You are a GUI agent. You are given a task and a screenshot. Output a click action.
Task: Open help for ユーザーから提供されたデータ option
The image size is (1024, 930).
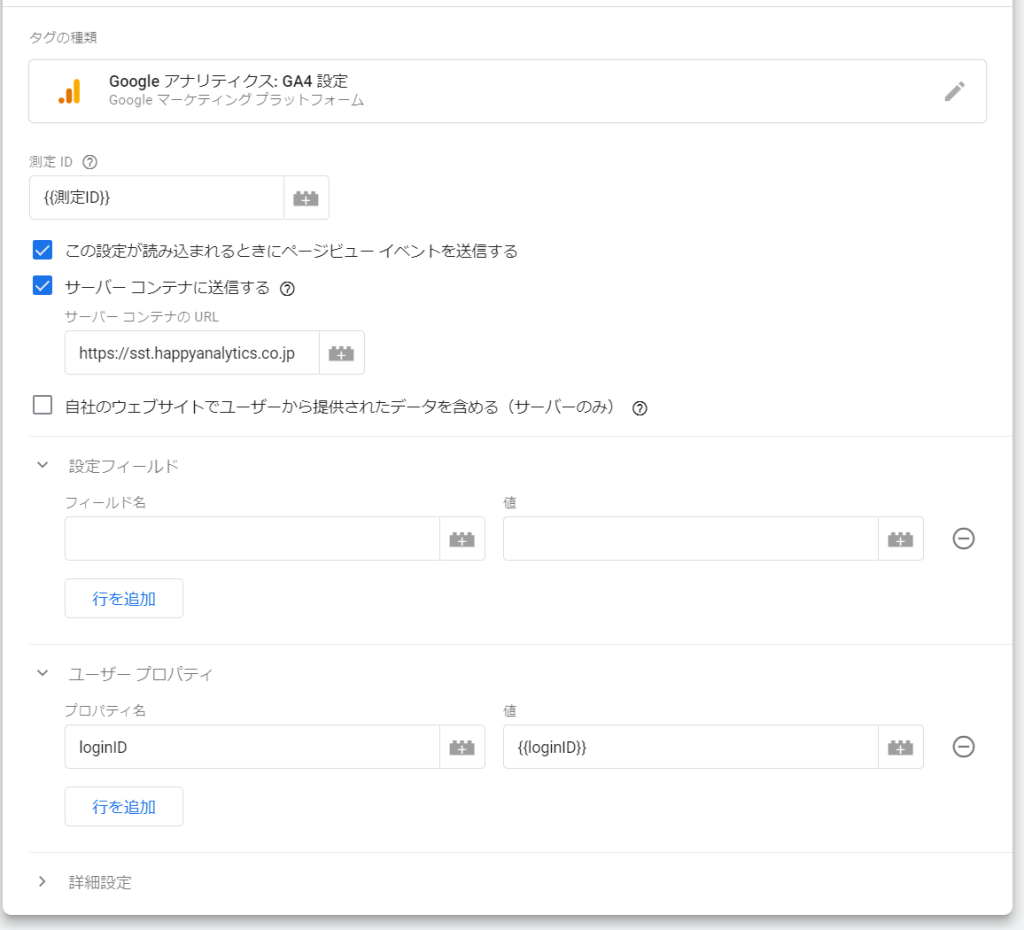640,408
